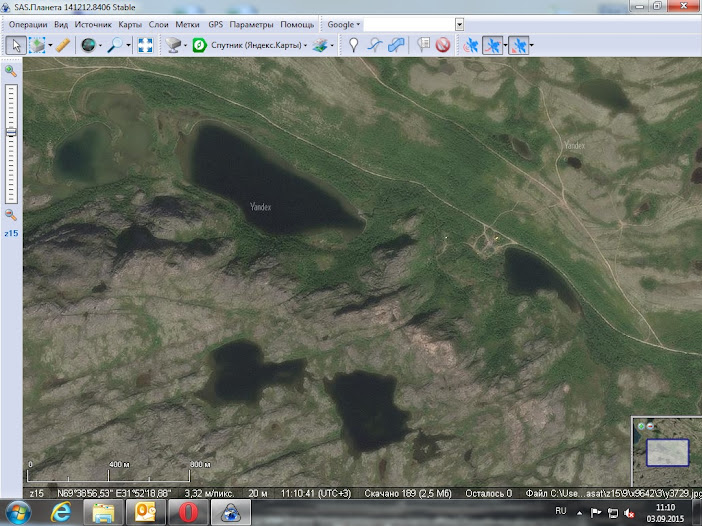
Task: Click the z15 zoom level label
Action: coord(11,233)
